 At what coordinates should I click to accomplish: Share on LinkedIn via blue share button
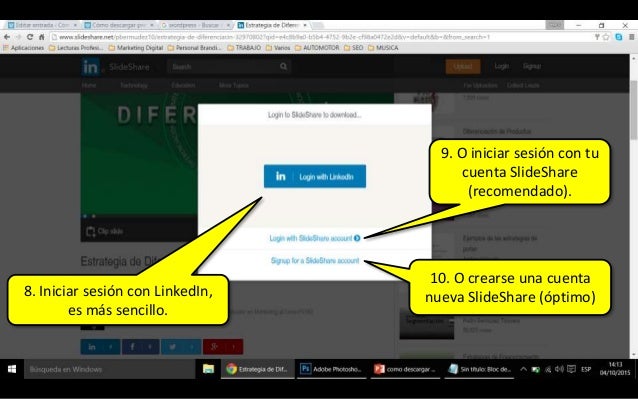pyautogui.click(x=100, y=347)
